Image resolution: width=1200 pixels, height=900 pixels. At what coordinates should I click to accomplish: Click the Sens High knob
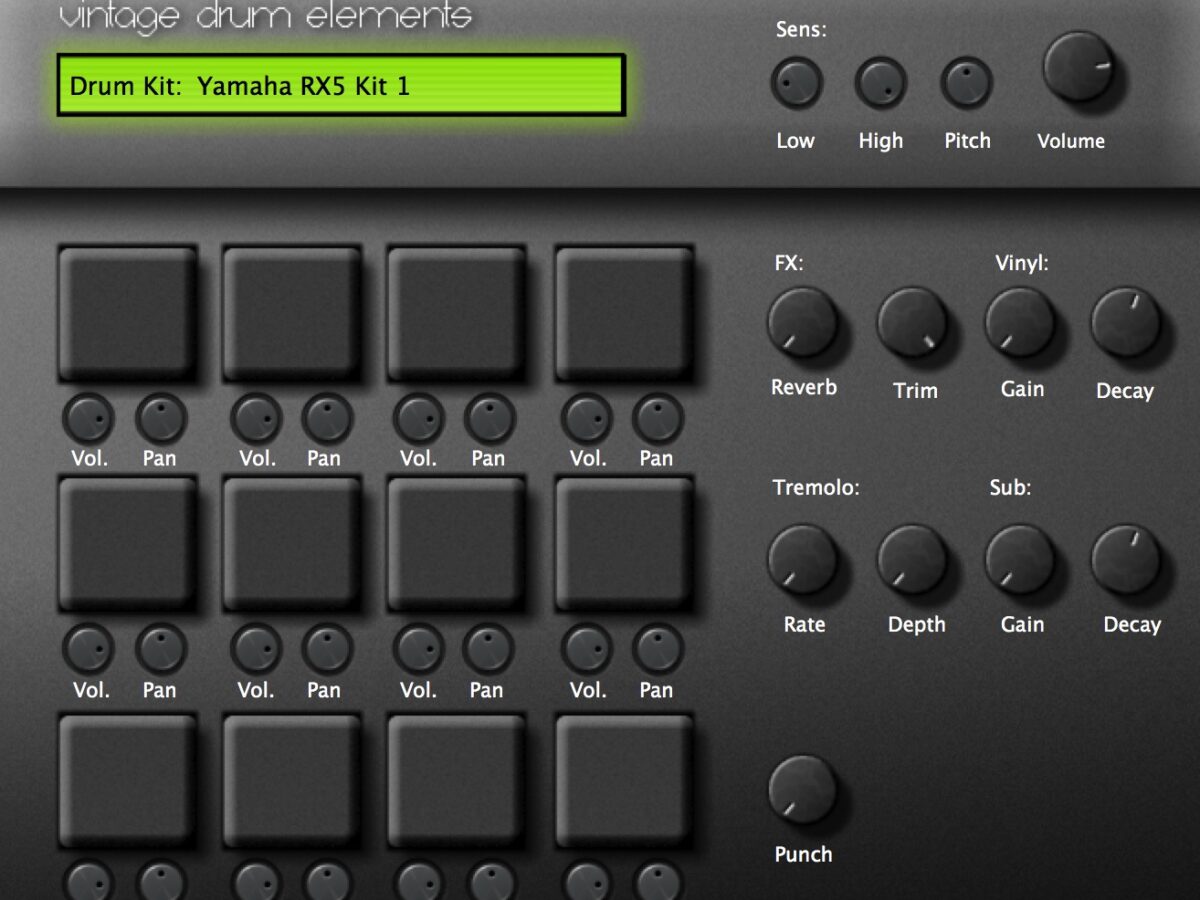pyautogui.click(x=880, y=83)
